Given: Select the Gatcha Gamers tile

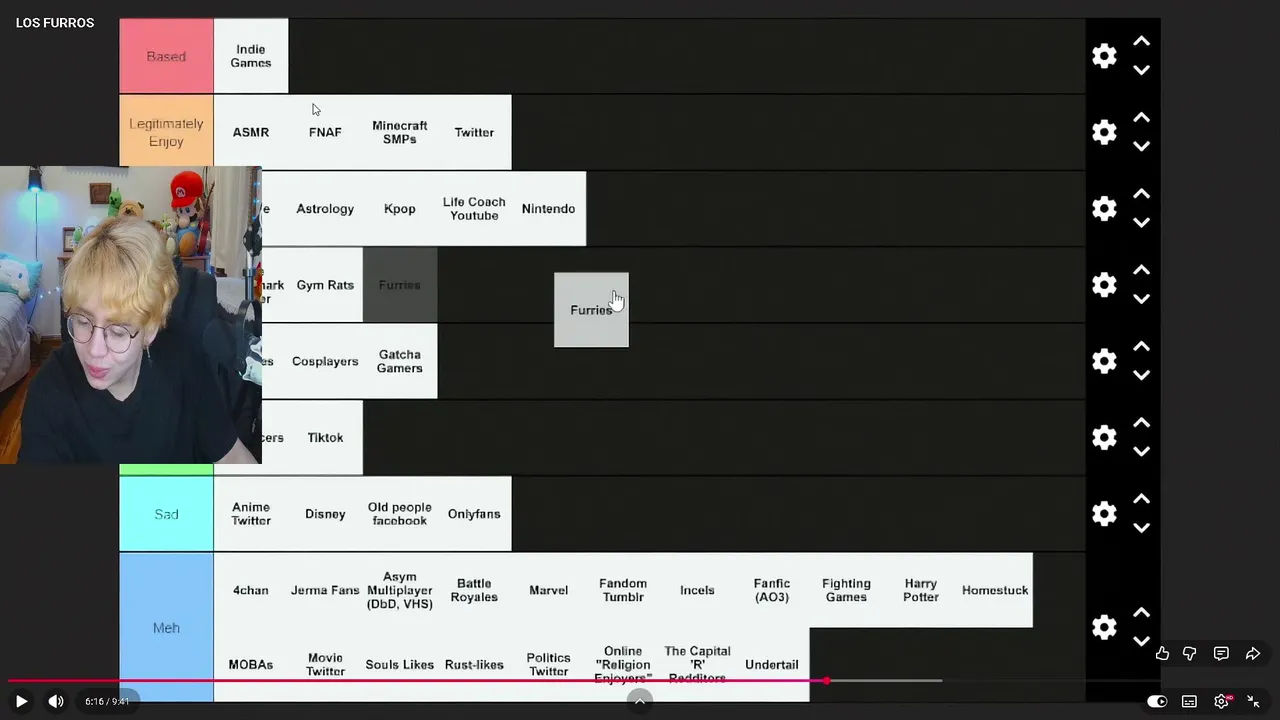Looking at the screenshot, I should pyautogui.click(x=400, y=361).
